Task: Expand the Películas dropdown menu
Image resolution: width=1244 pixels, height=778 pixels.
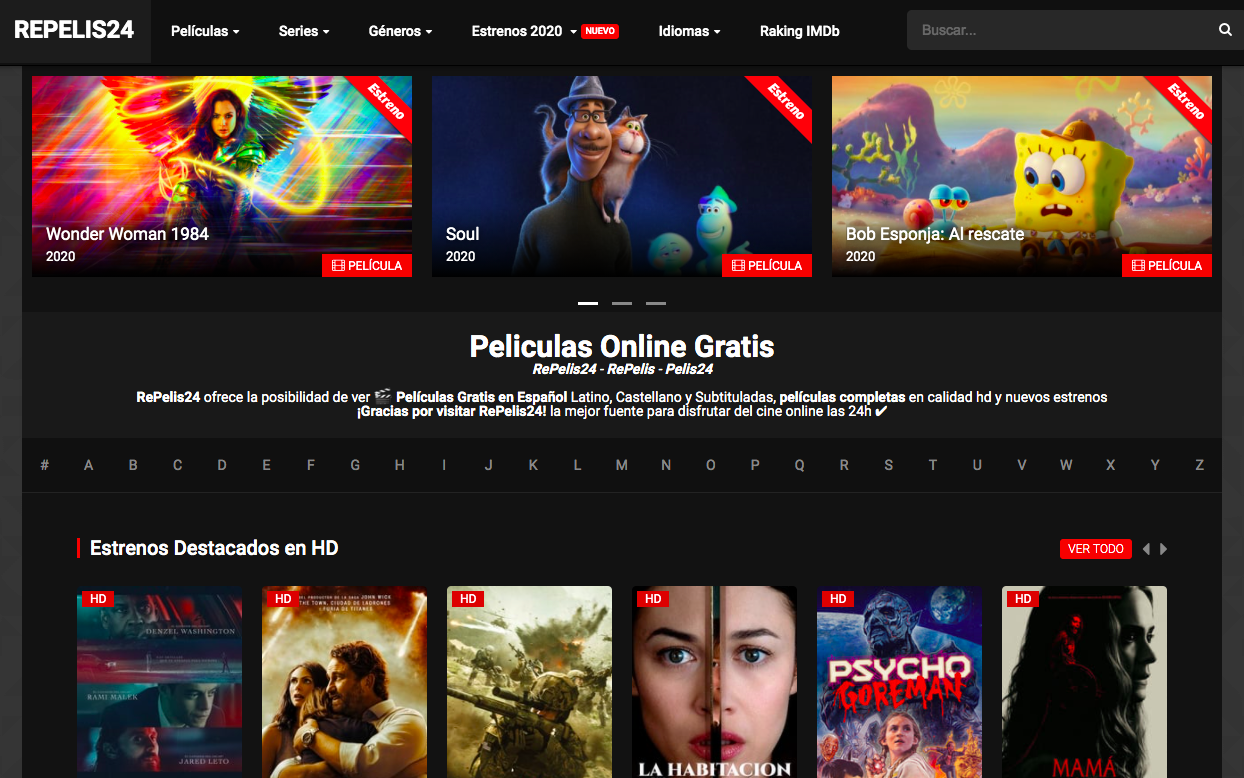Action: coord(205,31)
